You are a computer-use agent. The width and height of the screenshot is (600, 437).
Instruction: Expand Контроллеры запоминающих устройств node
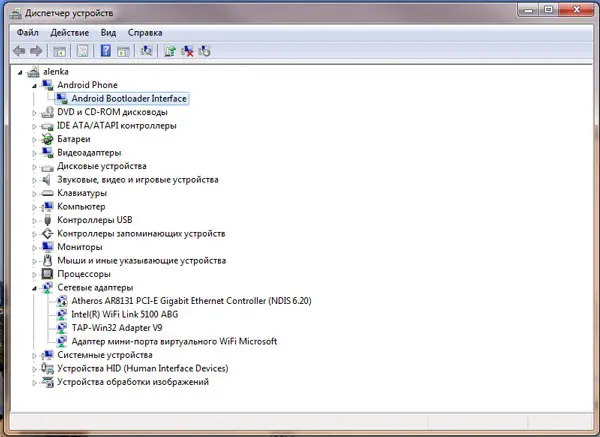point(34,234)
